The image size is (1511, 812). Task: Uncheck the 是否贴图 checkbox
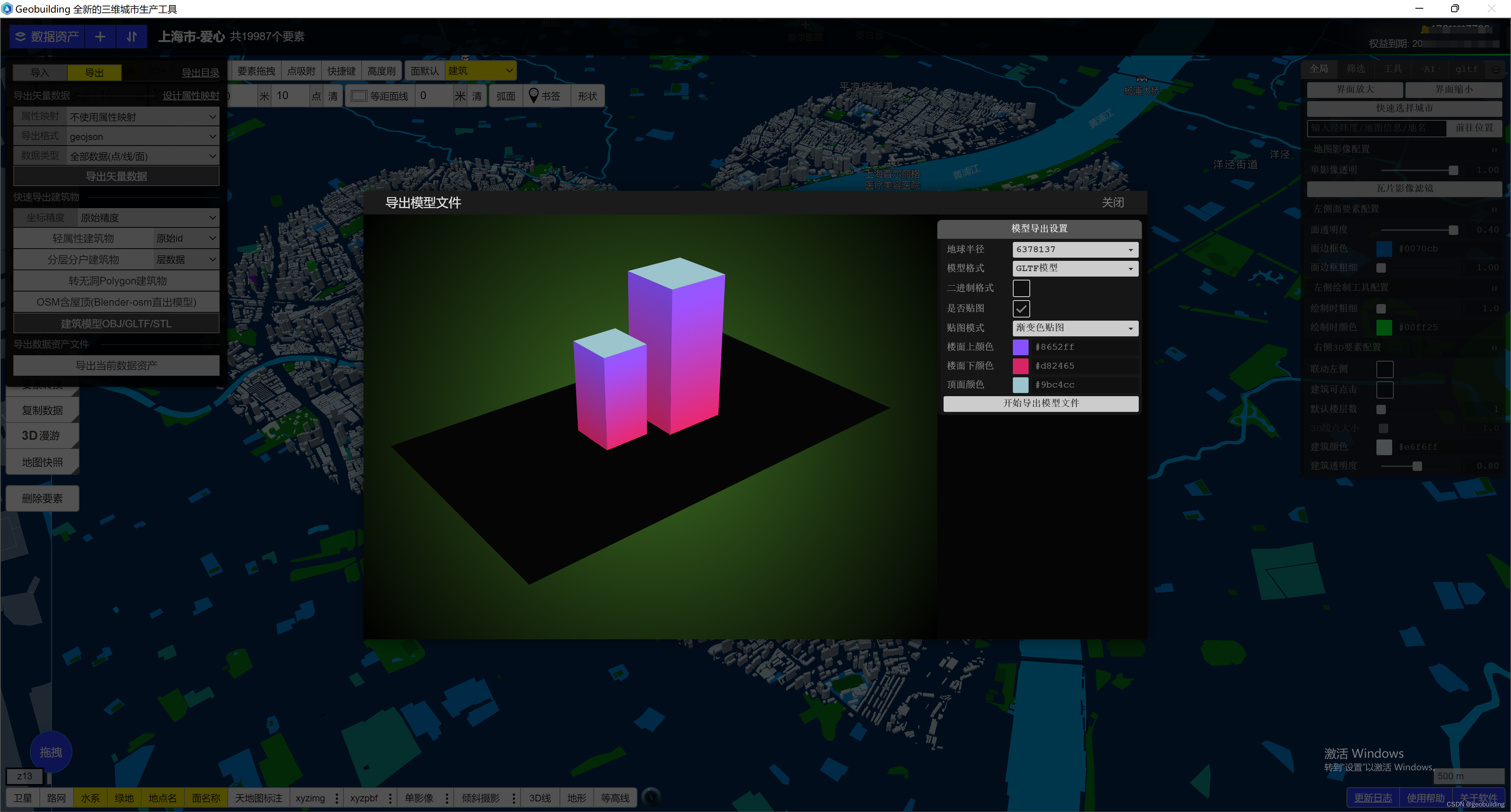point(1021,308)
